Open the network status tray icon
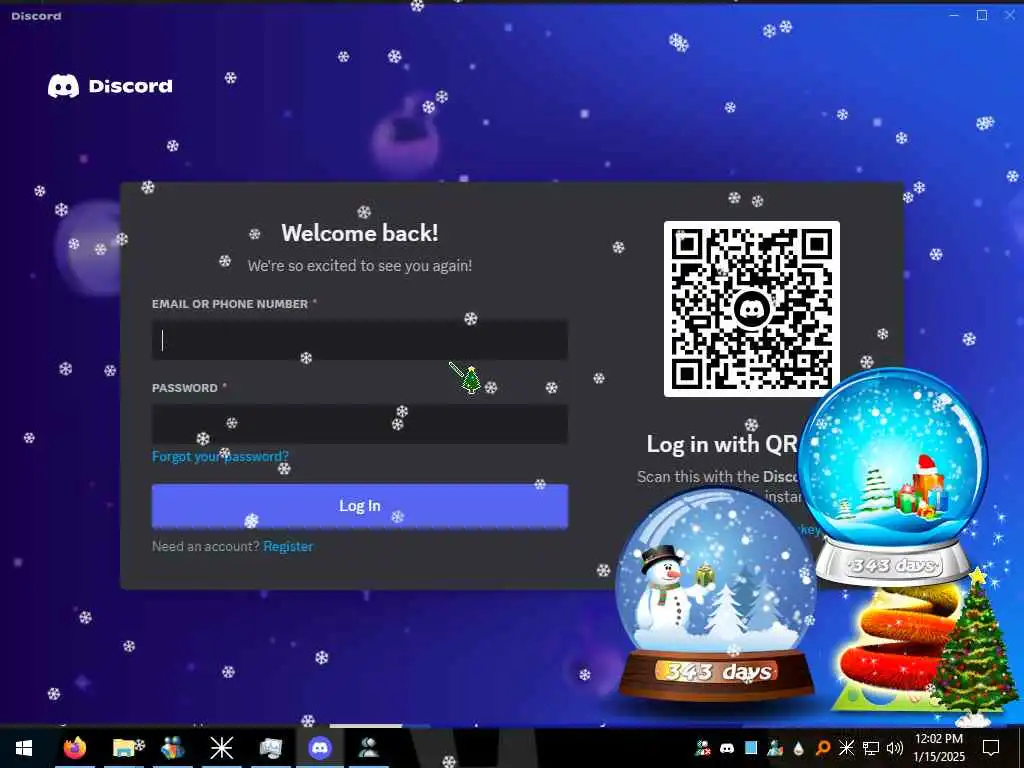The image size is (1024, 768). click(871, 748)
